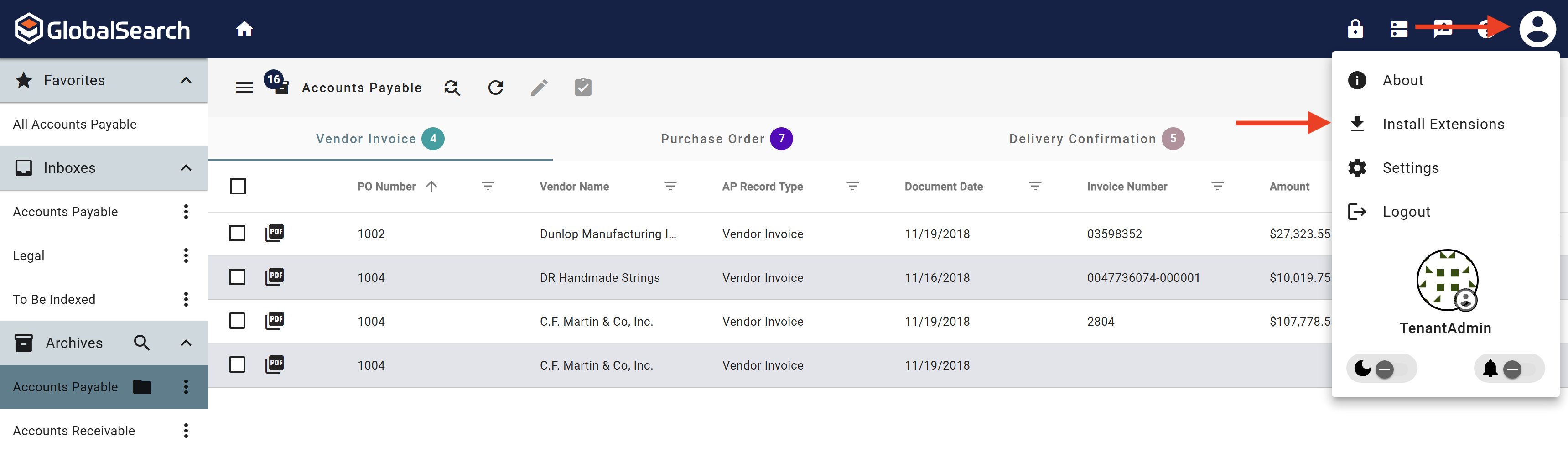Open All Accounts Payable favorite
The height and width of the screenshot is (458, 1568).
(75, 124)
